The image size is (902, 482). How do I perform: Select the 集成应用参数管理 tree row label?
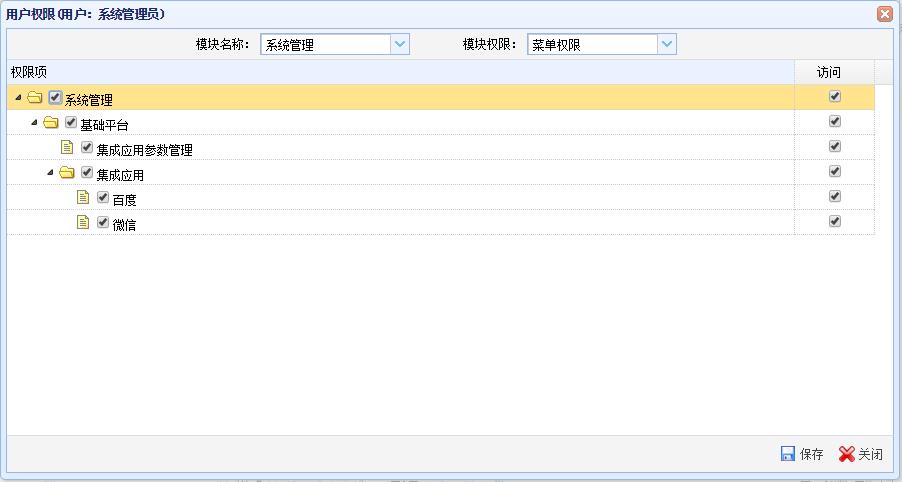144,150
